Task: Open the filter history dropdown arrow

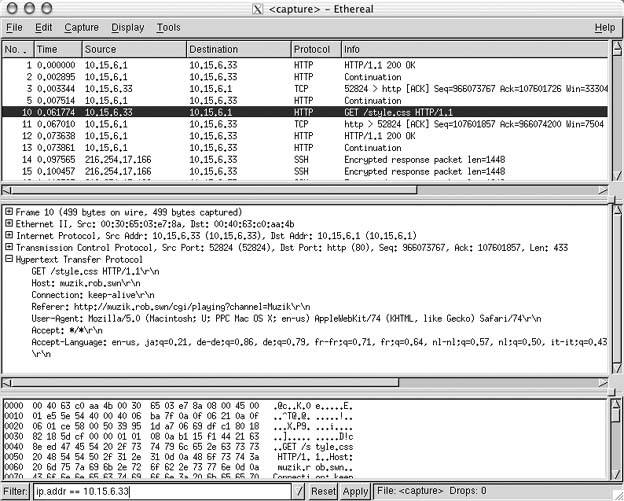Action: [x=298, y=492]
